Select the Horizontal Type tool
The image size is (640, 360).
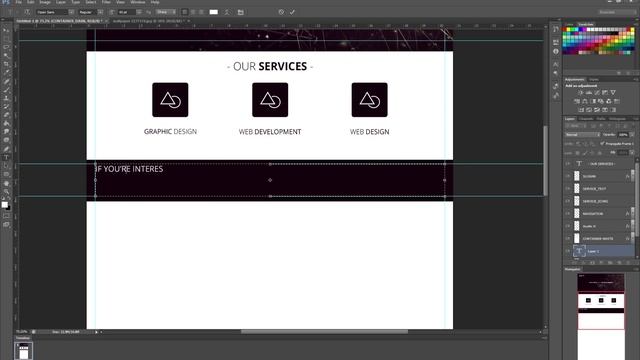tap(6, 157)
